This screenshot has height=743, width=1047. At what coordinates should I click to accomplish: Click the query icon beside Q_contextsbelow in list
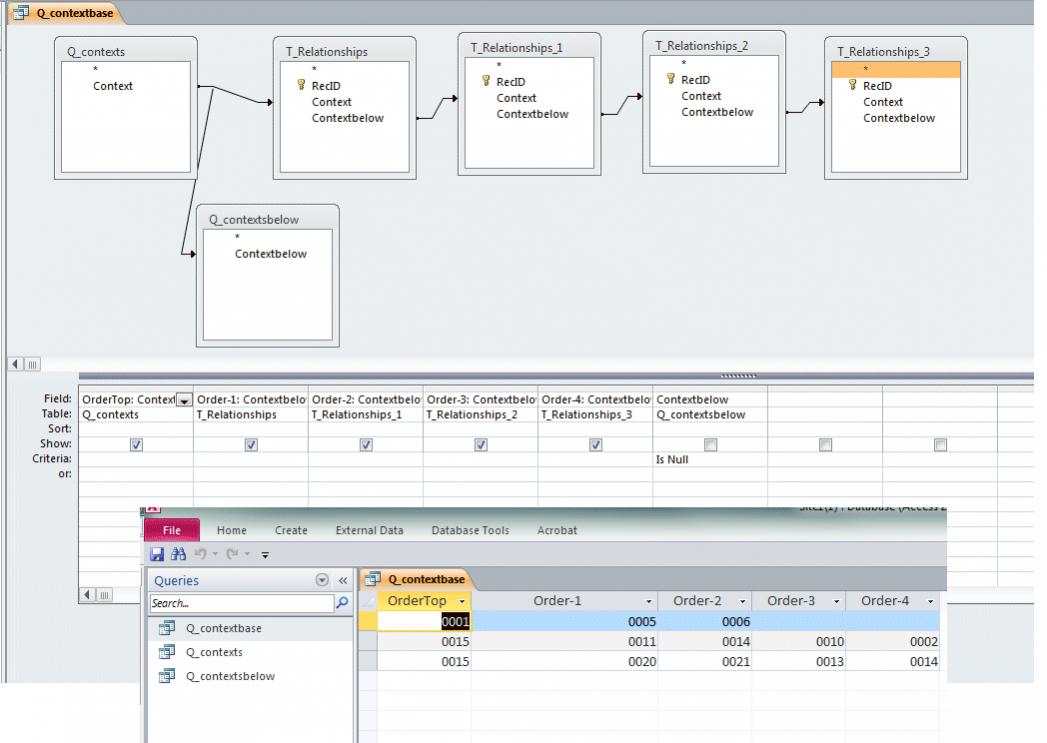(167, 676)
